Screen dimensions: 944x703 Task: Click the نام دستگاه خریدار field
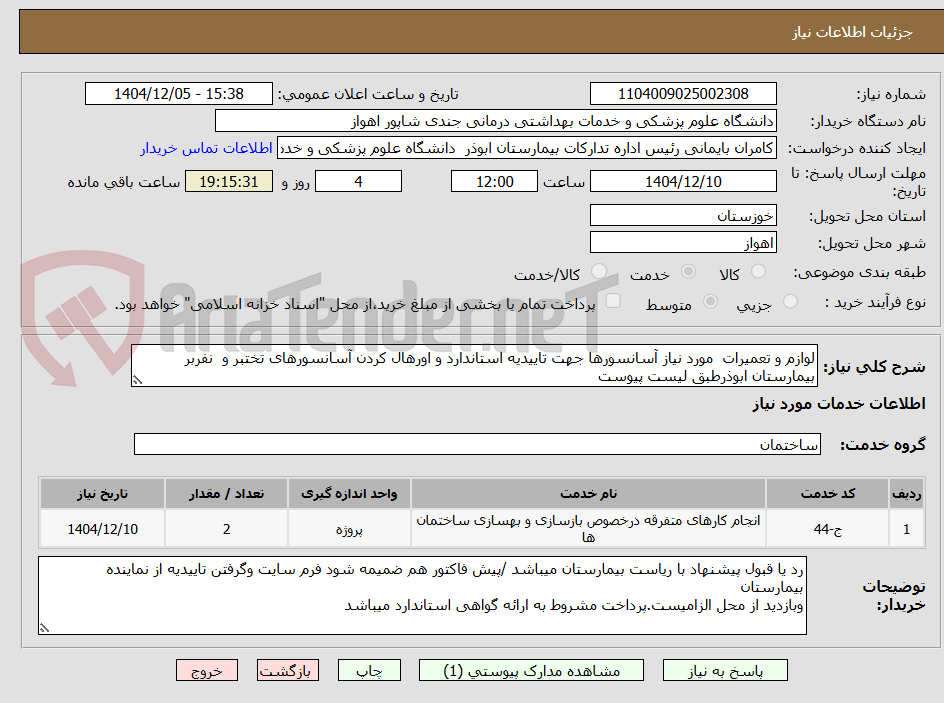495,121
